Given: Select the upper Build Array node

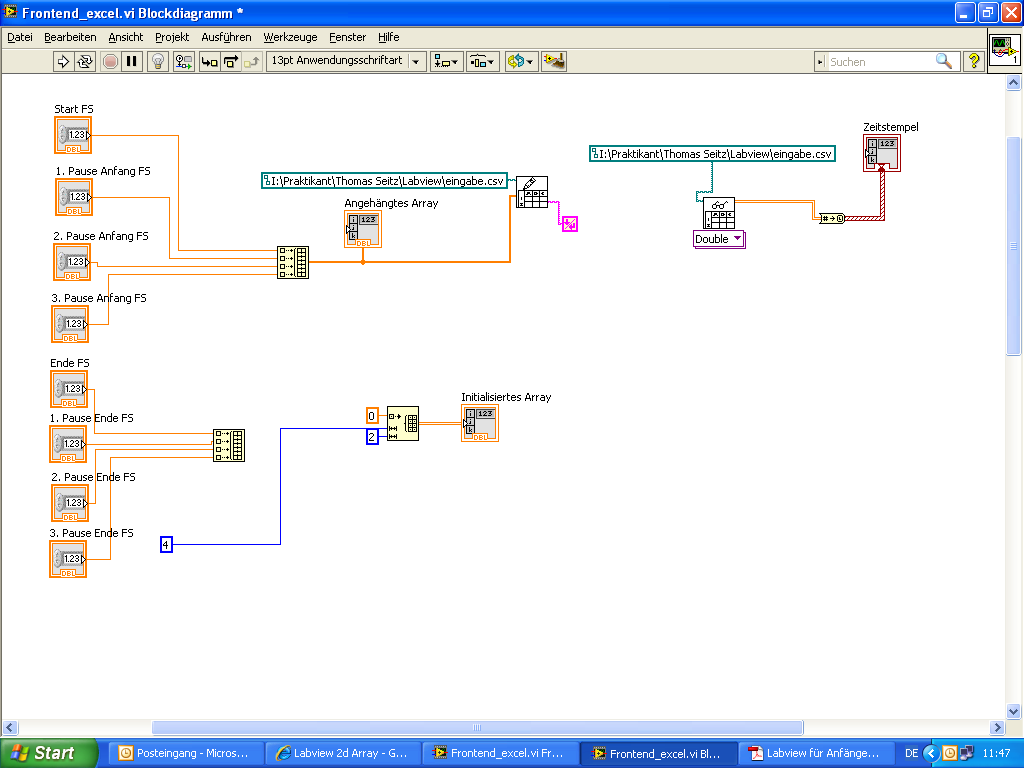Looking at the screenshot, I should pos(293,263).
